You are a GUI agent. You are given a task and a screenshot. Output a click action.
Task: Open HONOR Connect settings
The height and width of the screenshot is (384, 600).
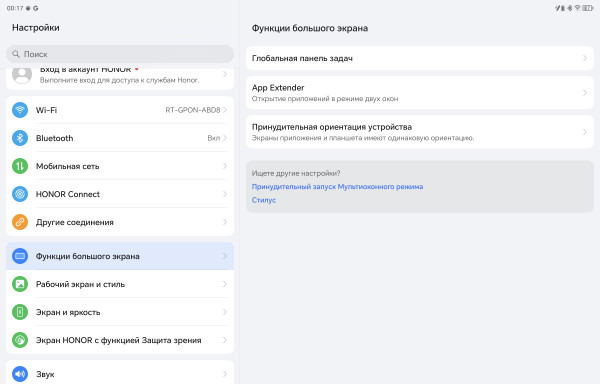click(x=120, y=194)
